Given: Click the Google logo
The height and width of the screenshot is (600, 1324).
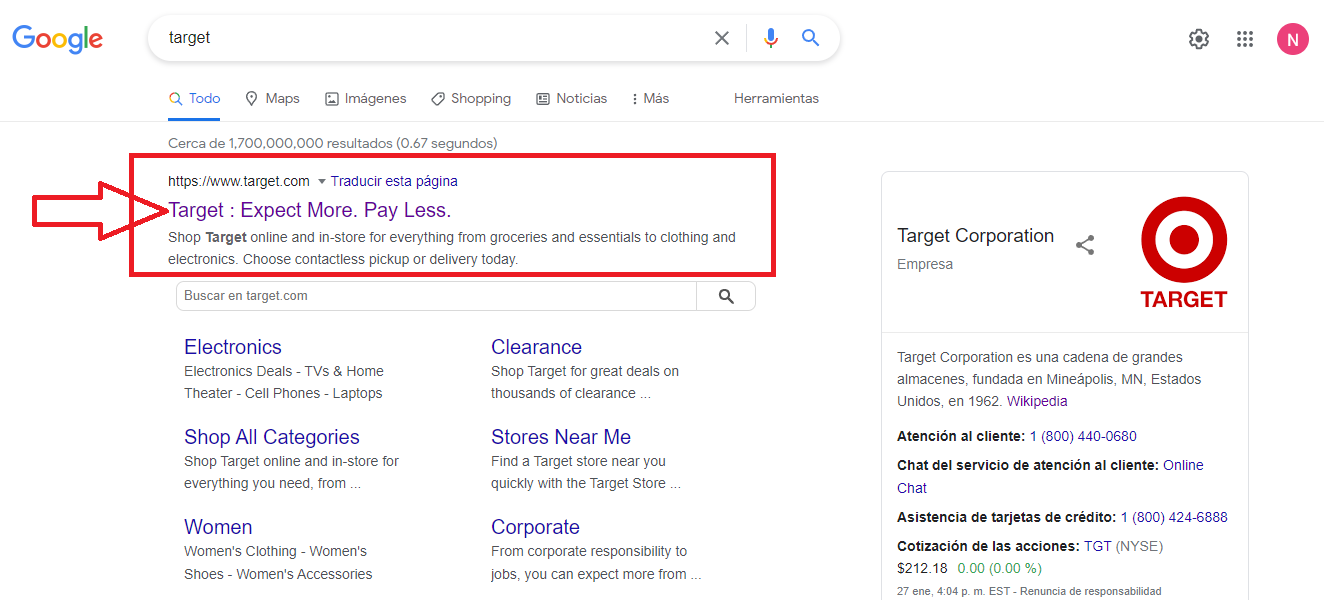Looking at the screenshot, I should [x=57, y=39].
